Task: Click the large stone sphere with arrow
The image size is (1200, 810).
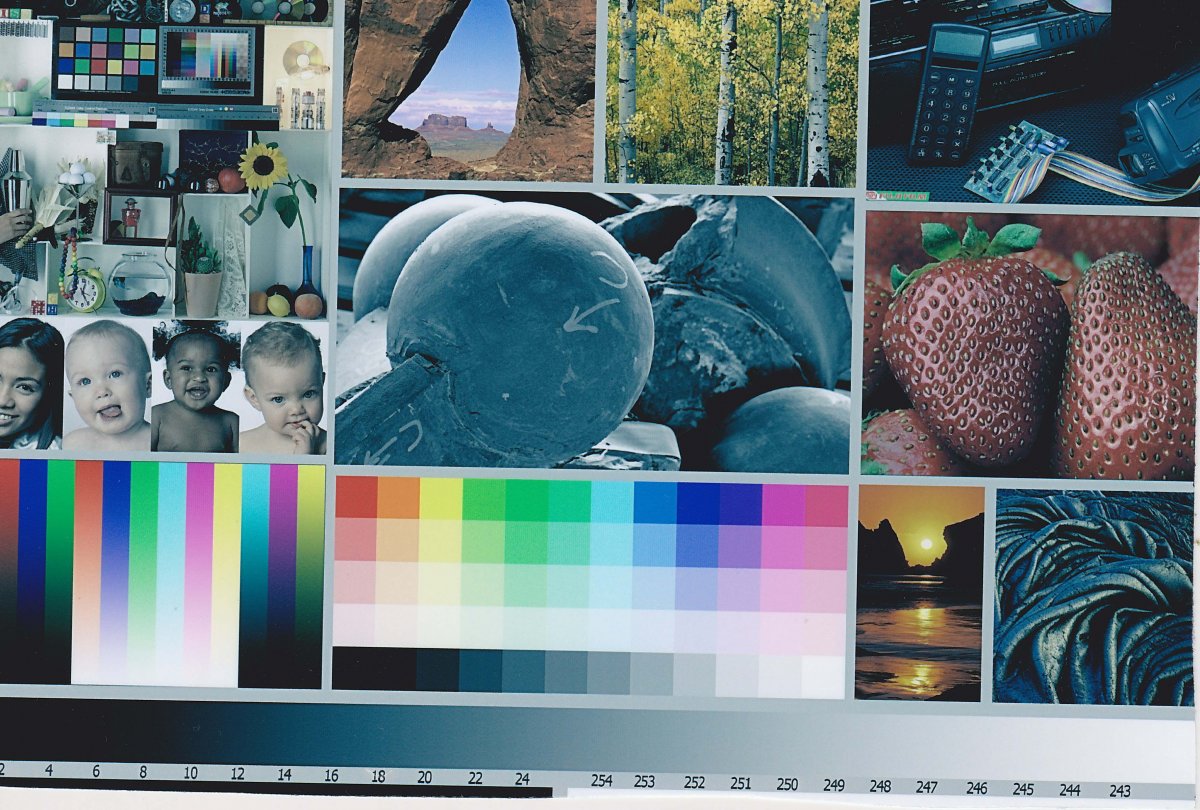Action: click(520, 320)
